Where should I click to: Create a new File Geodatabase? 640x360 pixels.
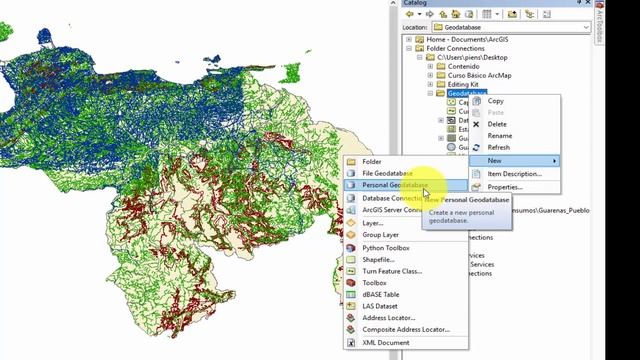point(406,173)
